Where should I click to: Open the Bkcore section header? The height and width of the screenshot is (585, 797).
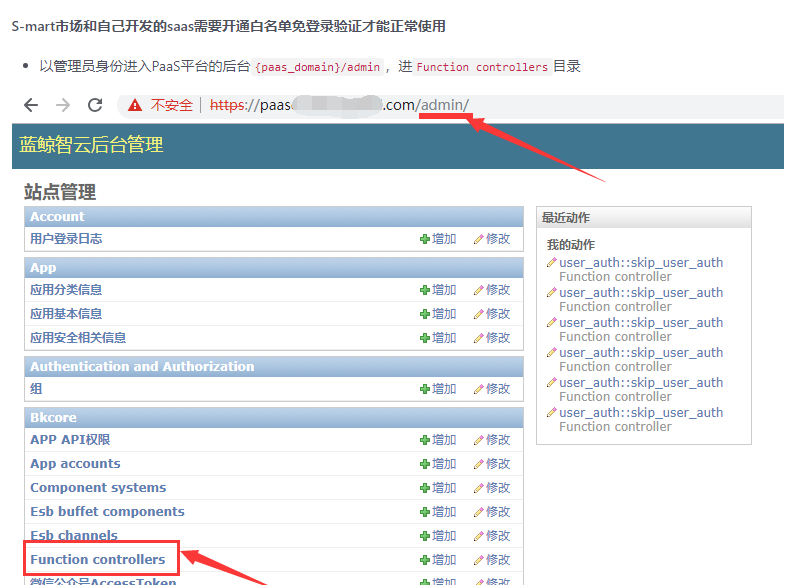[274, 417]
